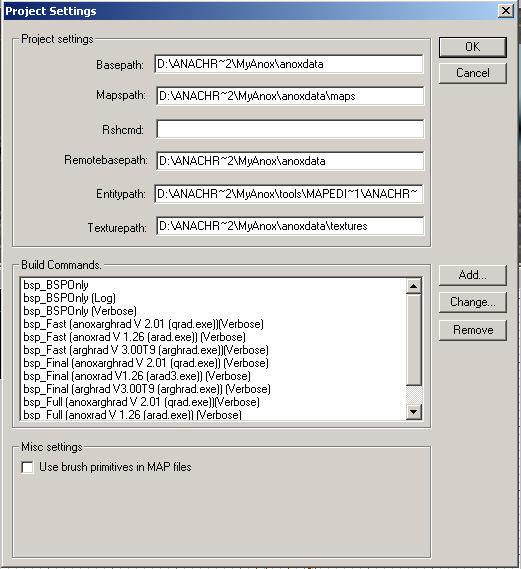Click the Entitypath input box
The width and height of the screenshot is (521, 569).
click(289, 194)
